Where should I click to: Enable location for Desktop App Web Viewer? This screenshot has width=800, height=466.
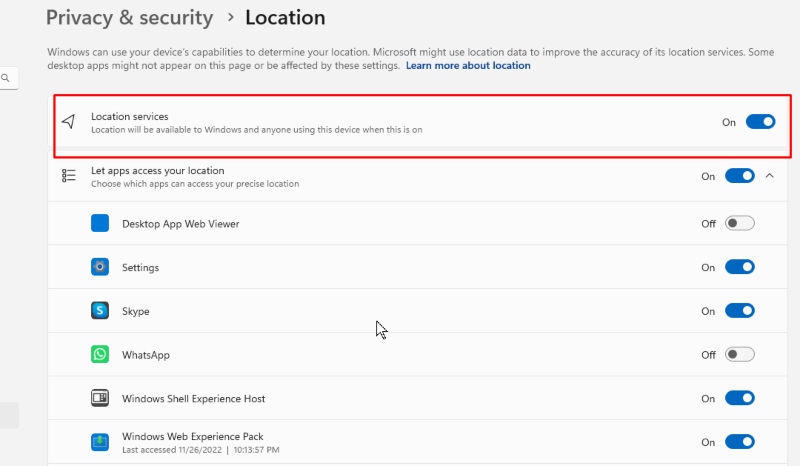point(739,223)
